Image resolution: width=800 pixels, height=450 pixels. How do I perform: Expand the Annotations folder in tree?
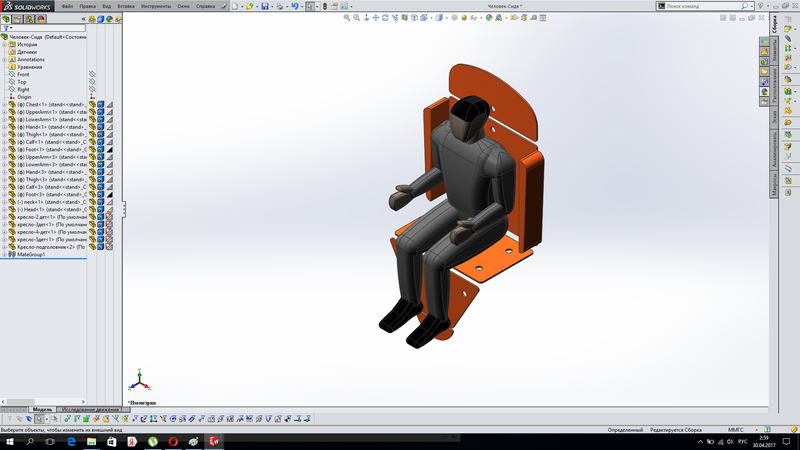pyautogui.click(x=5, y=59)
